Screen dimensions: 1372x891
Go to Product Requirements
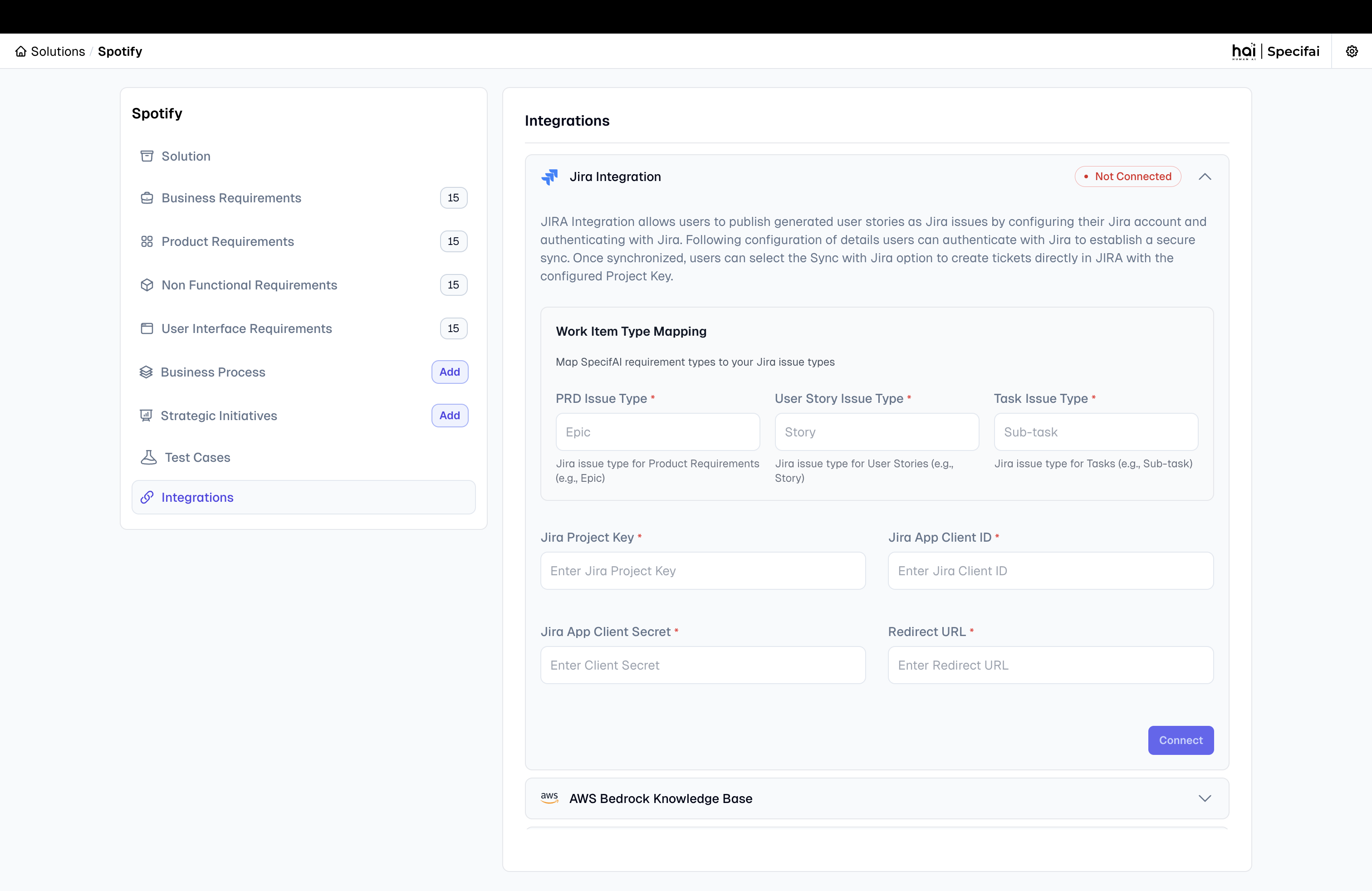coord(304,241)
